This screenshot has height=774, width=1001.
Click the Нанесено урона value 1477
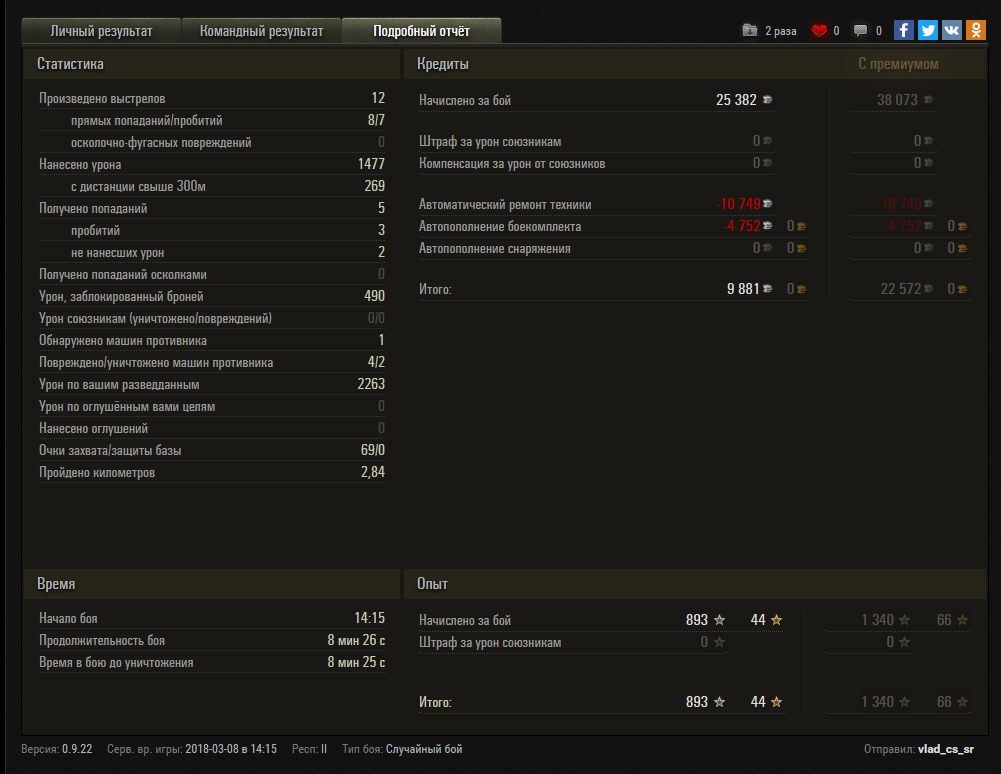click(x=371, y=164)
